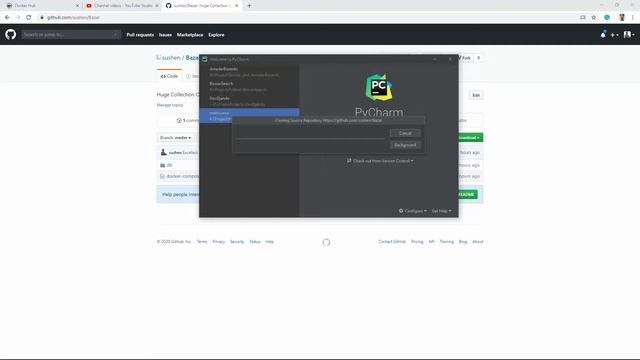Close the Docker Hub tab
This screenshot has width=640, height=360.
77,6
